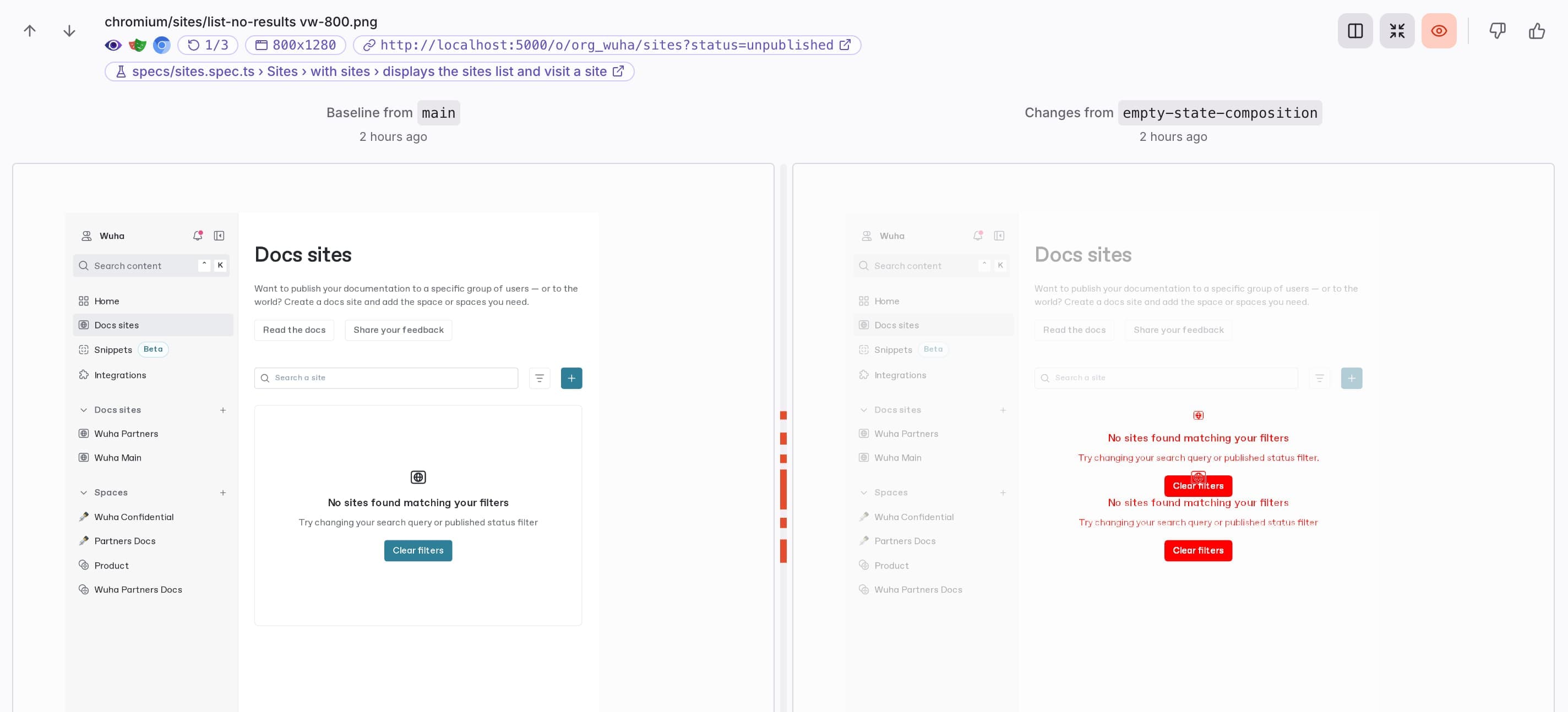
Task: Select Snippets in changes sidebar
Action: click(x=933, y=349)
